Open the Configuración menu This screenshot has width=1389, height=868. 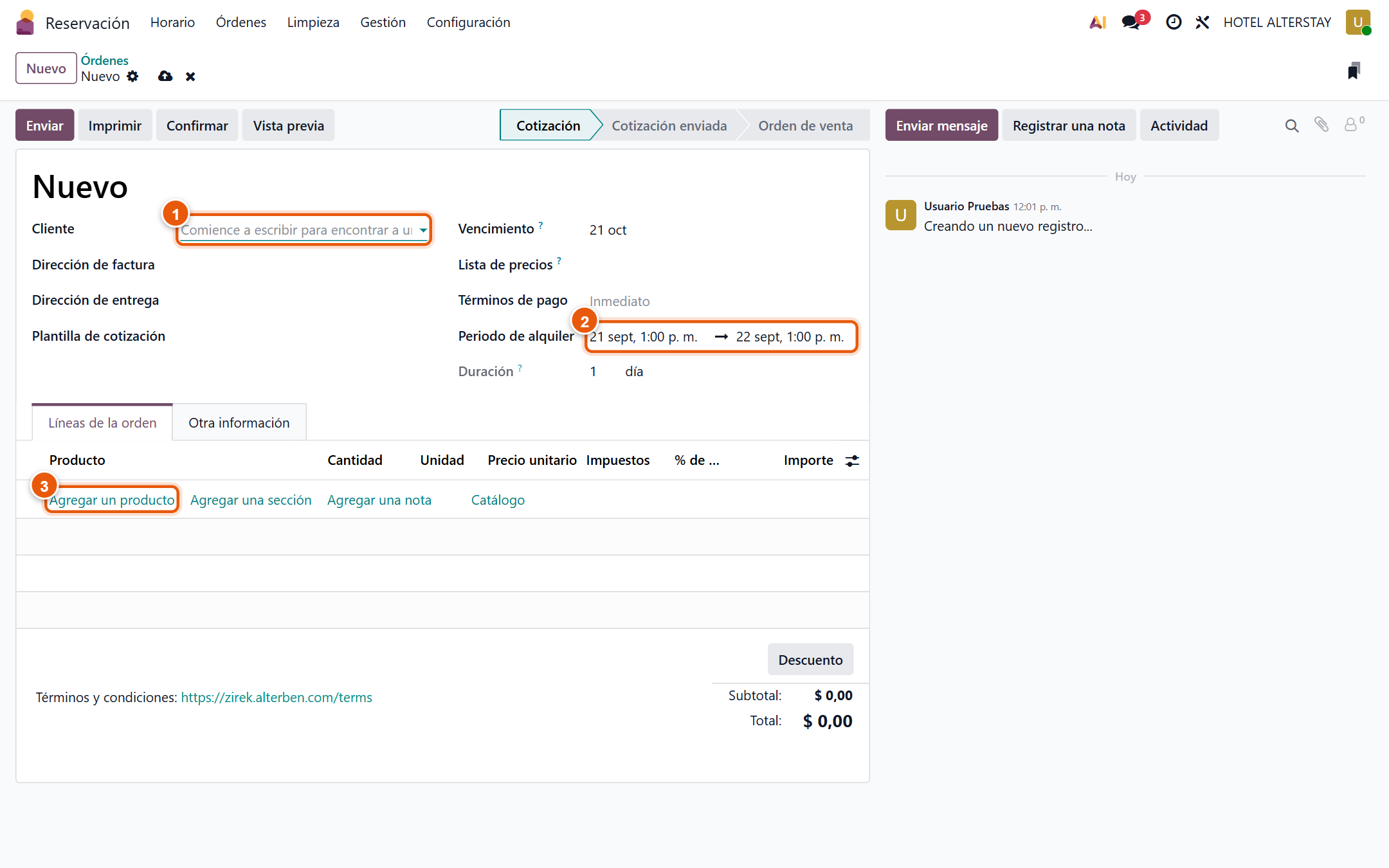(x=468, y=23)
